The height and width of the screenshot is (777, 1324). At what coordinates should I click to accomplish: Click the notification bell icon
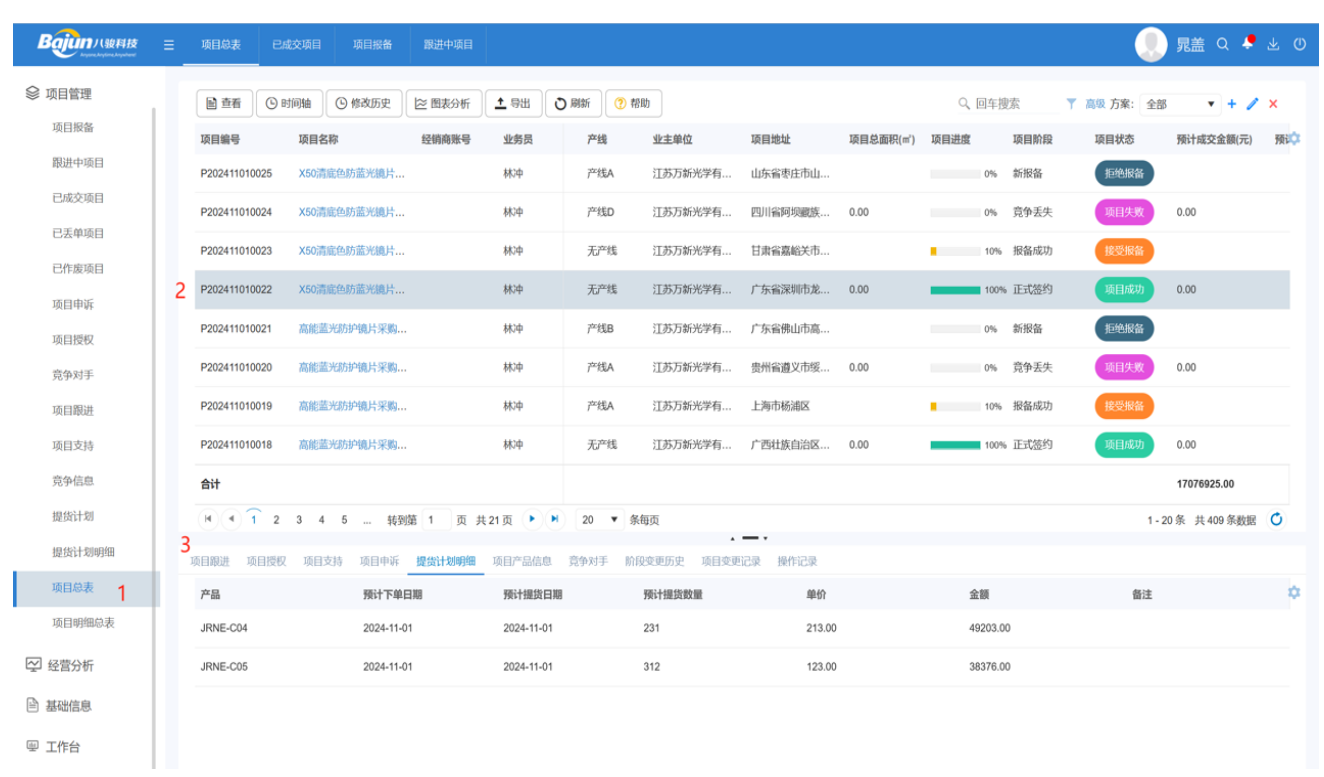(1248, 44)
